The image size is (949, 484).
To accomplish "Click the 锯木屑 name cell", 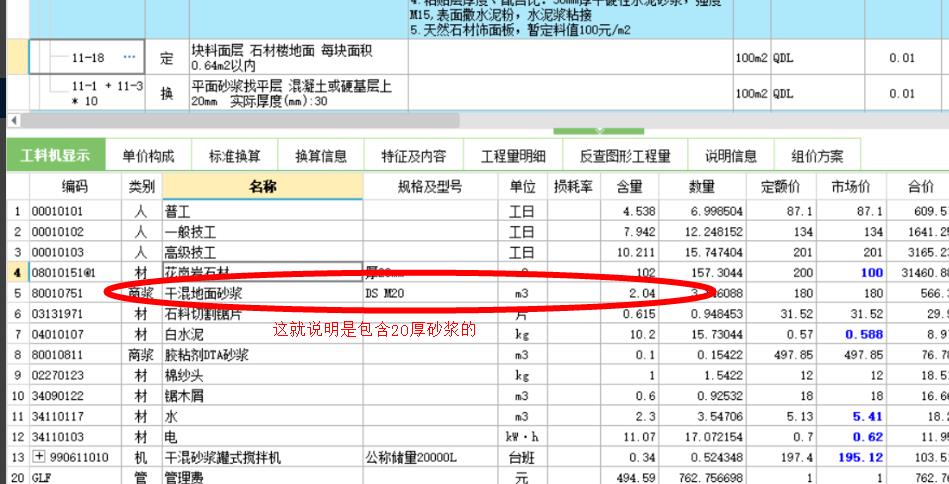I will pyautogui.click(x=263, y=396).
